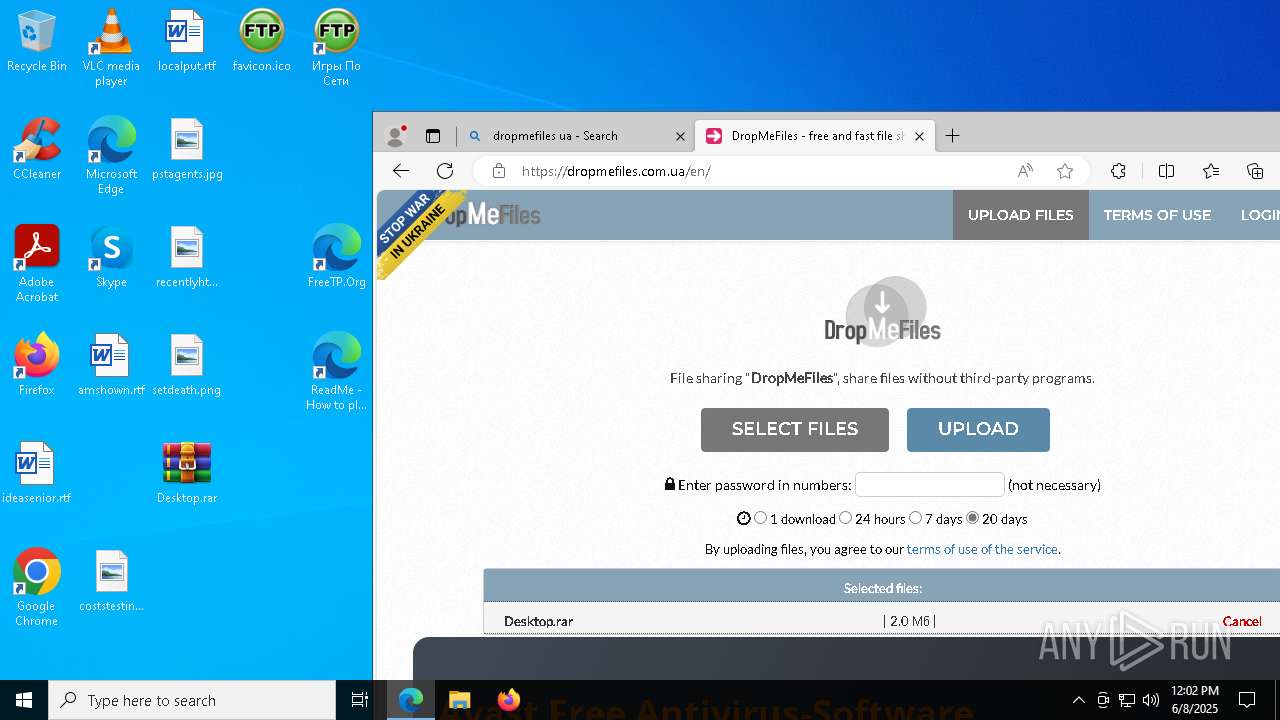Select the 1 download option
This screenshot has width=1280, height=720.
pyautogui.click(x=761, y=518)
